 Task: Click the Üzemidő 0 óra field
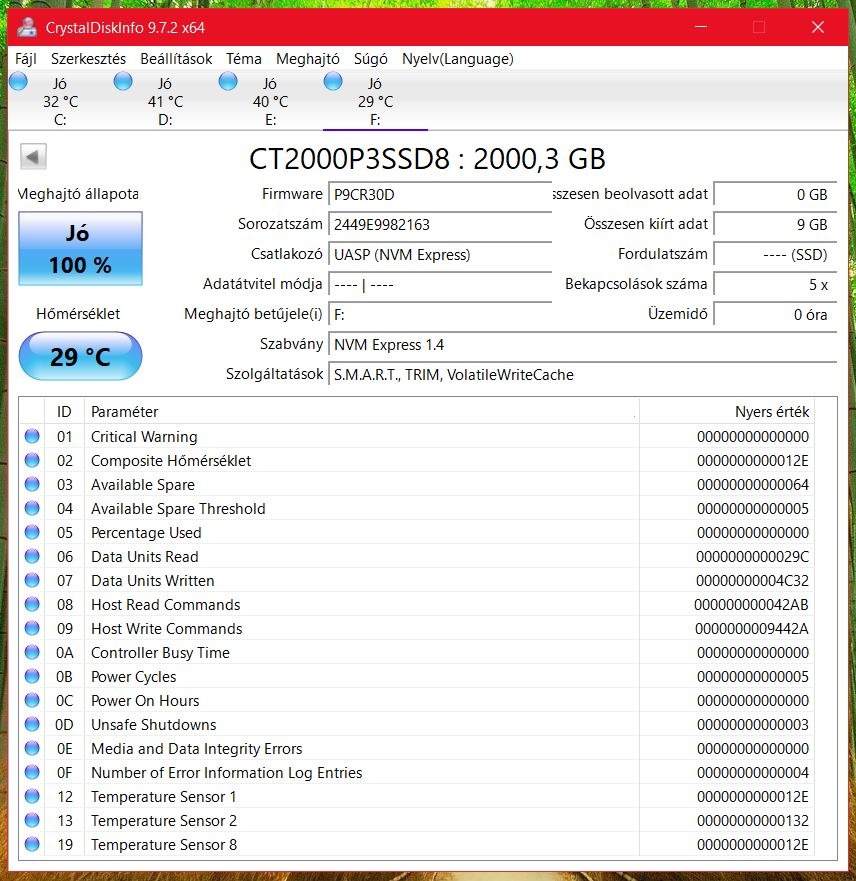pos(775,315)
